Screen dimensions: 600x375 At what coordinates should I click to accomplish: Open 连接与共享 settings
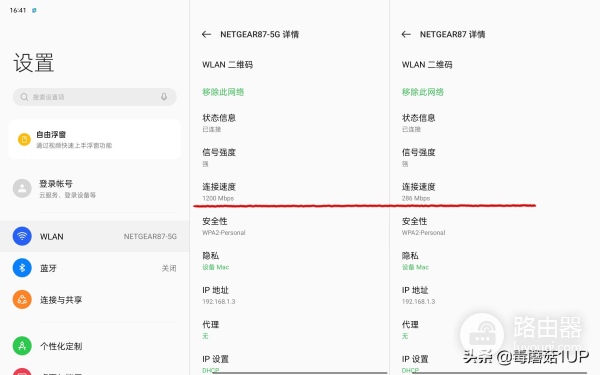95,300
